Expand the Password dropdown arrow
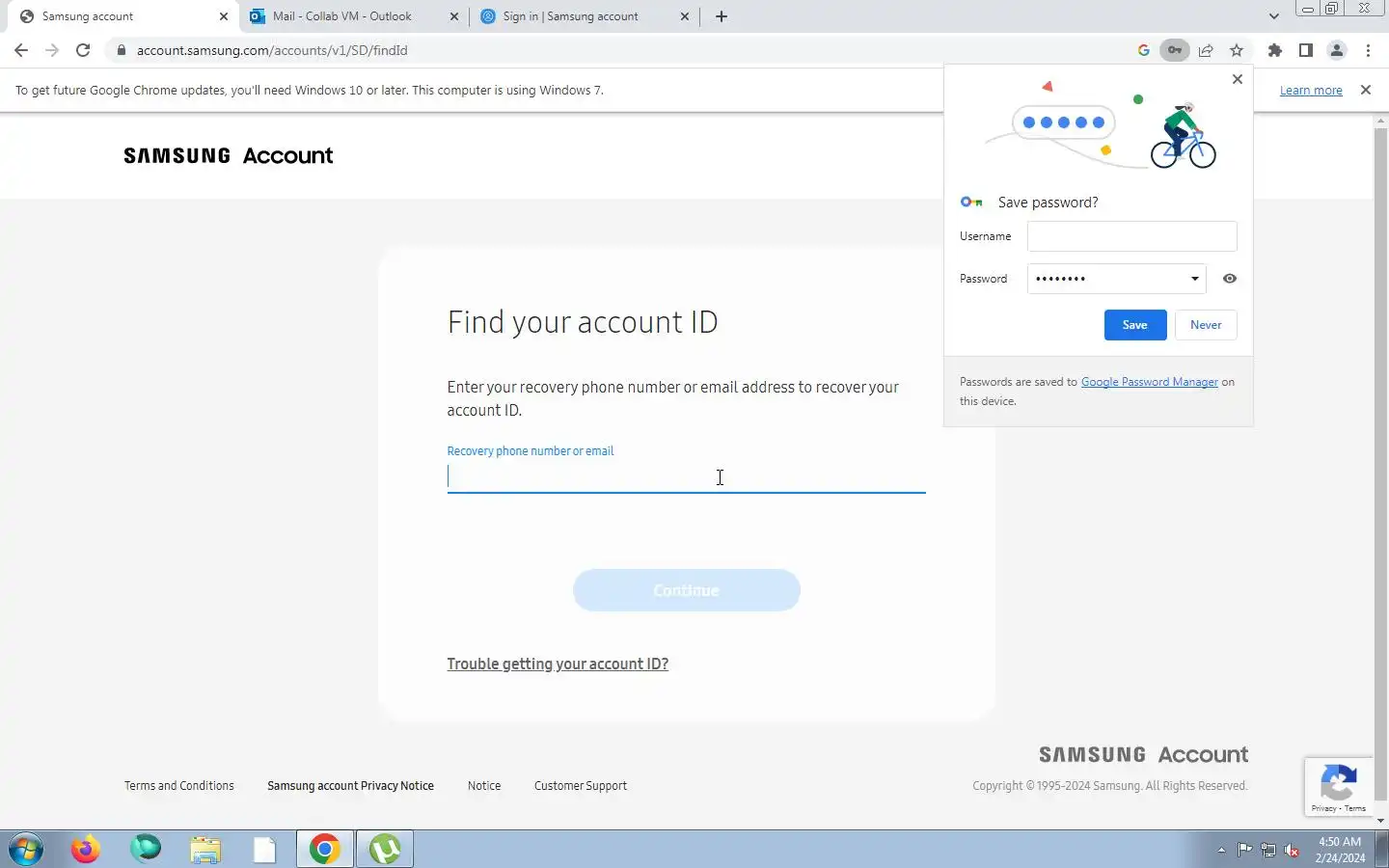Image resolution: width=1389 pixels, height=868 pixels. [1194, 279]
